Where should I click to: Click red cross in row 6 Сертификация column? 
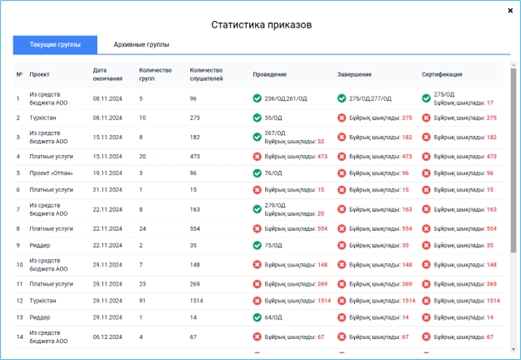[426, 190]
